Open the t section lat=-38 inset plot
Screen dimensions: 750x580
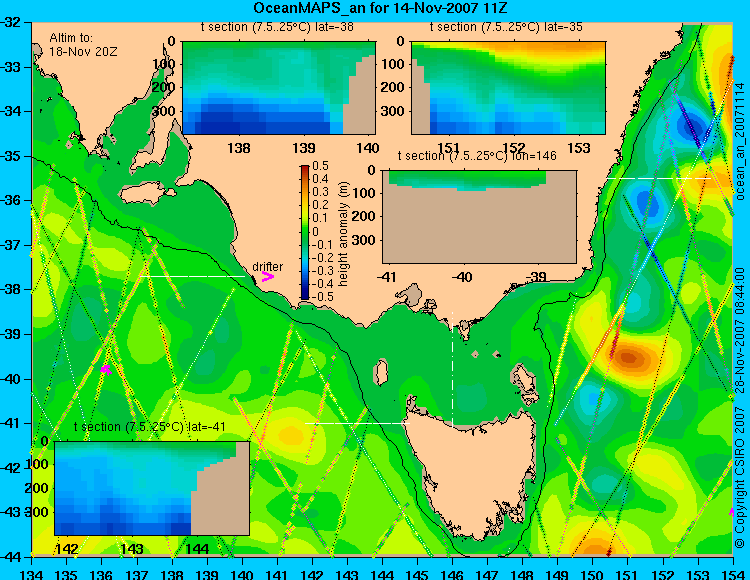pos(279,88)
